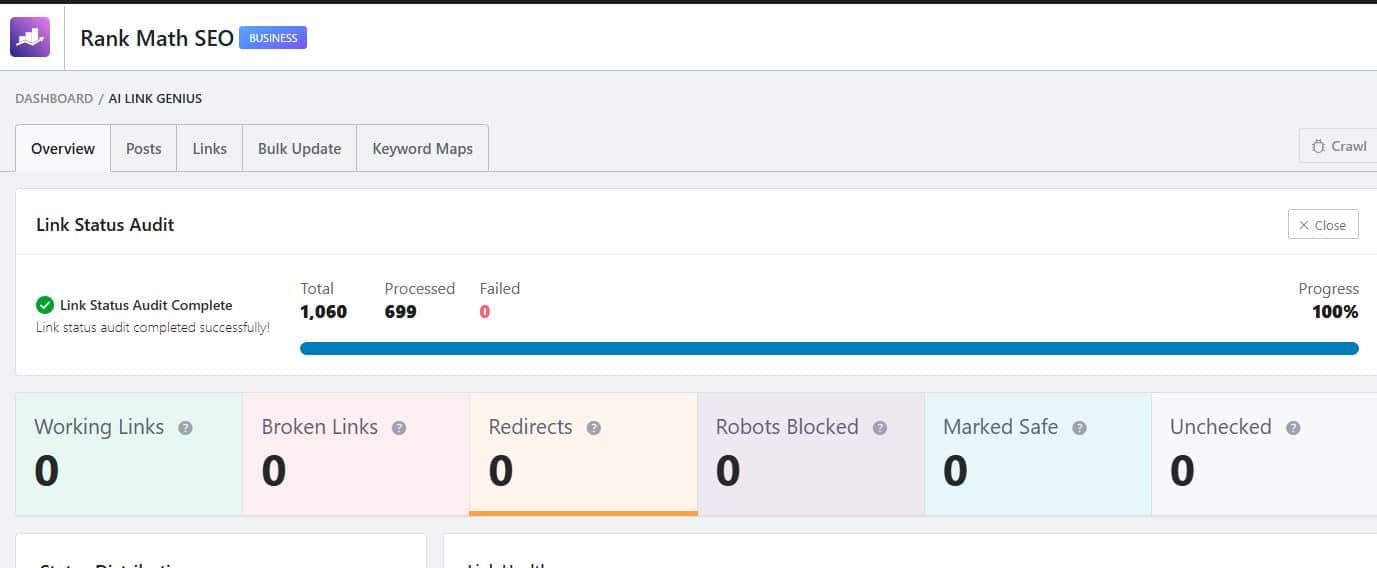This screenshot has height=568, width=1377.
Task: Open the Broken Links help tooltip icon
Action: click(x=399, y=428)
